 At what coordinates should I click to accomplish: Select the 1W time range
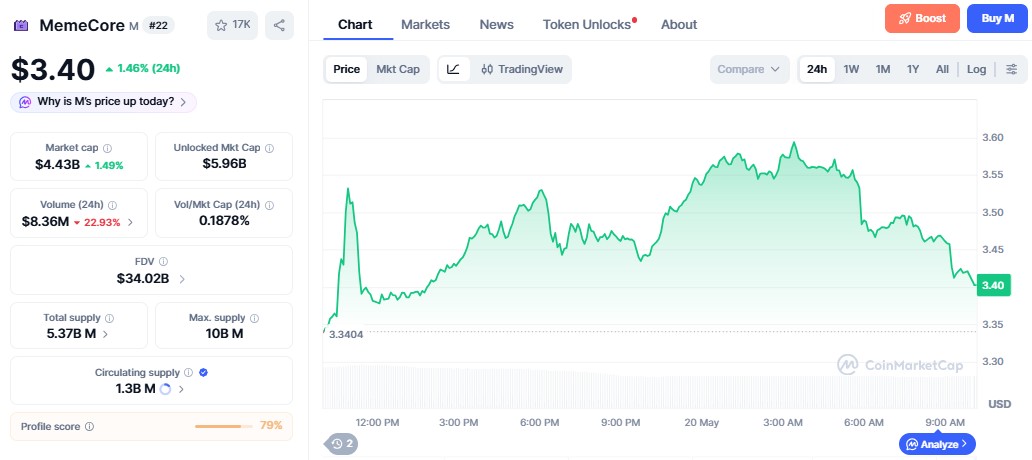click(x=851, y=69)
